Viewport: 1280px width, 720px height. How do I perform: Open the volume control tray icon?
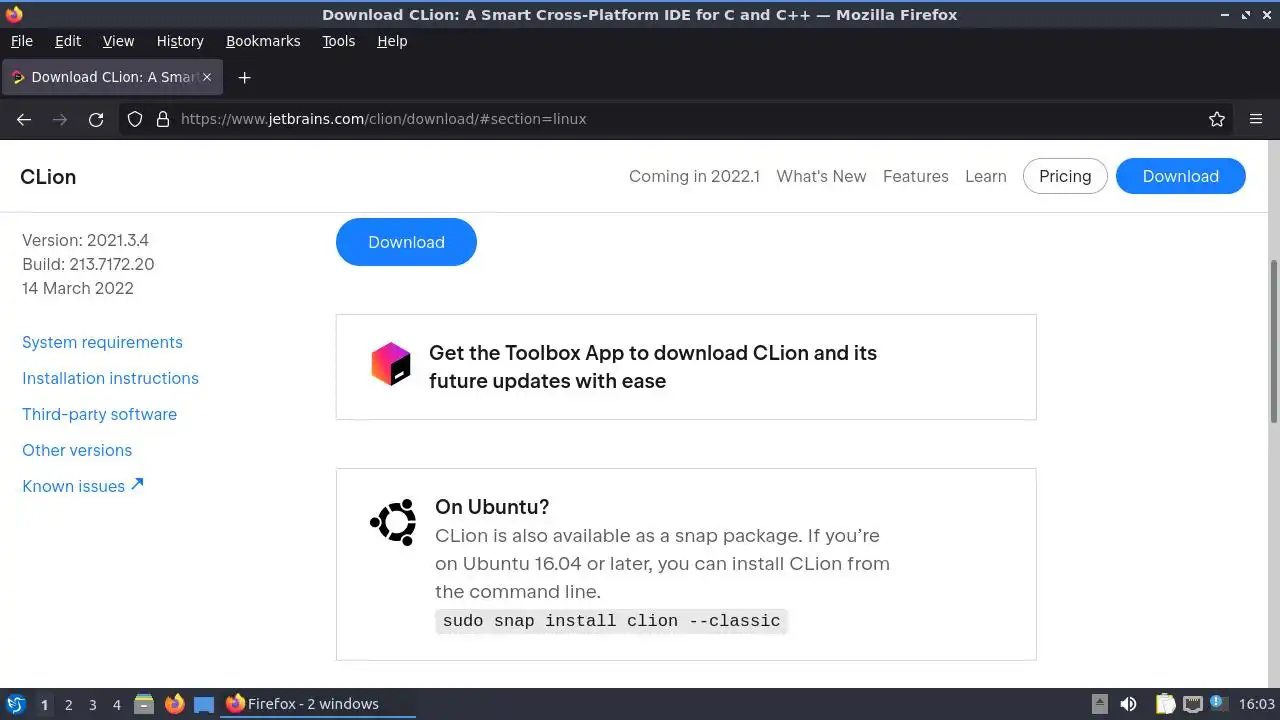pos(1129,704)
